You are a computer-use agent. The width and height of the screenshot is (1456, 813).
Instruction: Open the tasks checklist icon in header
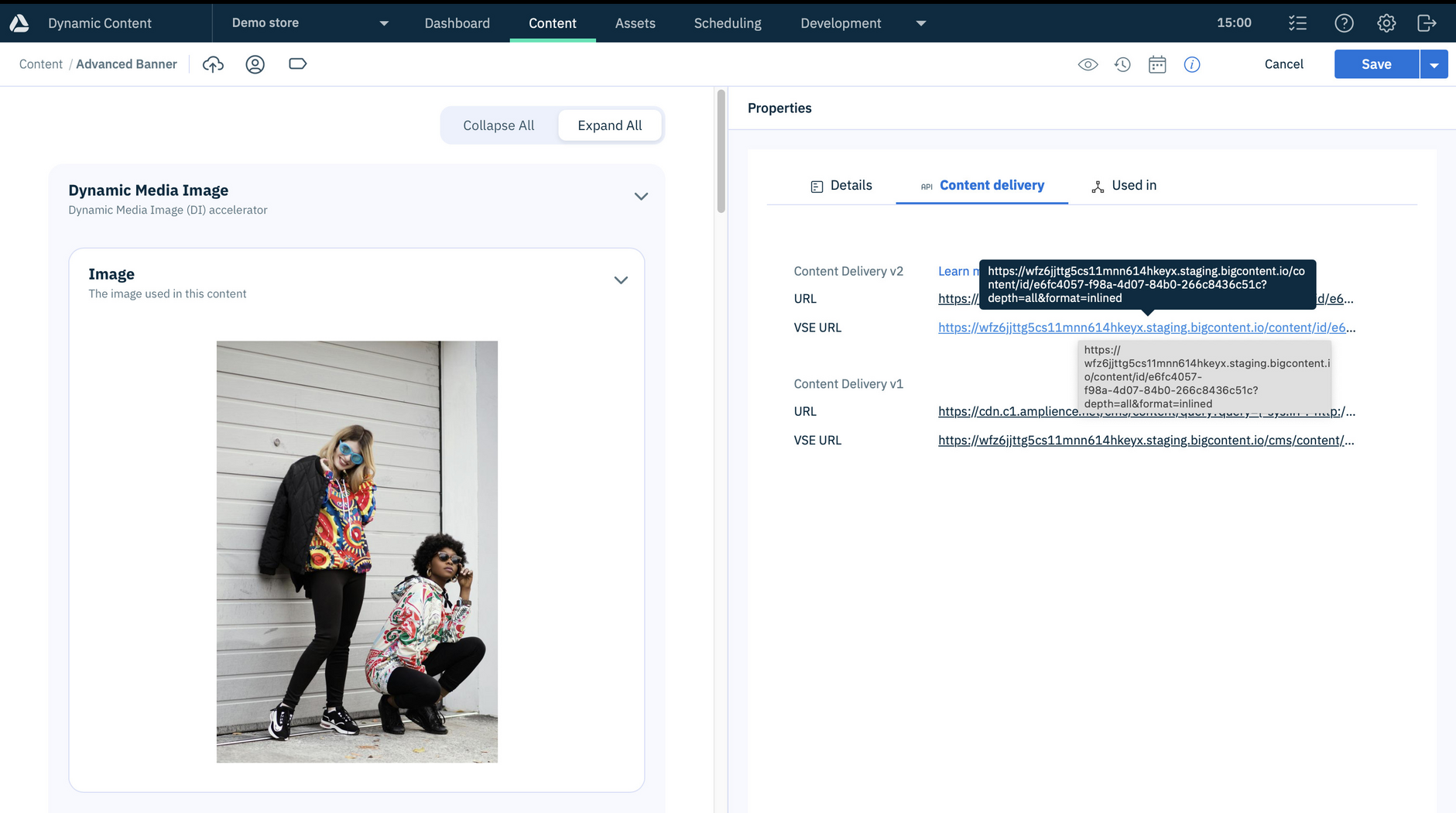(1298, 23)
